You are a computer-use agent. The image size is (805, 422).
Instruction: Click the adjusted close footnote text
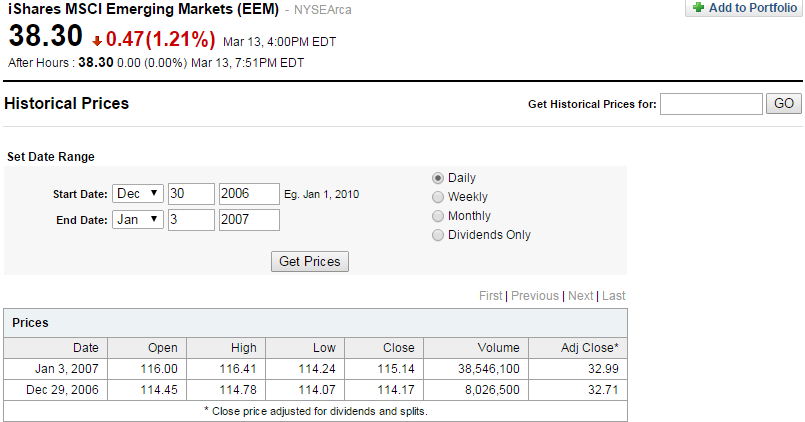pos(316,411)
